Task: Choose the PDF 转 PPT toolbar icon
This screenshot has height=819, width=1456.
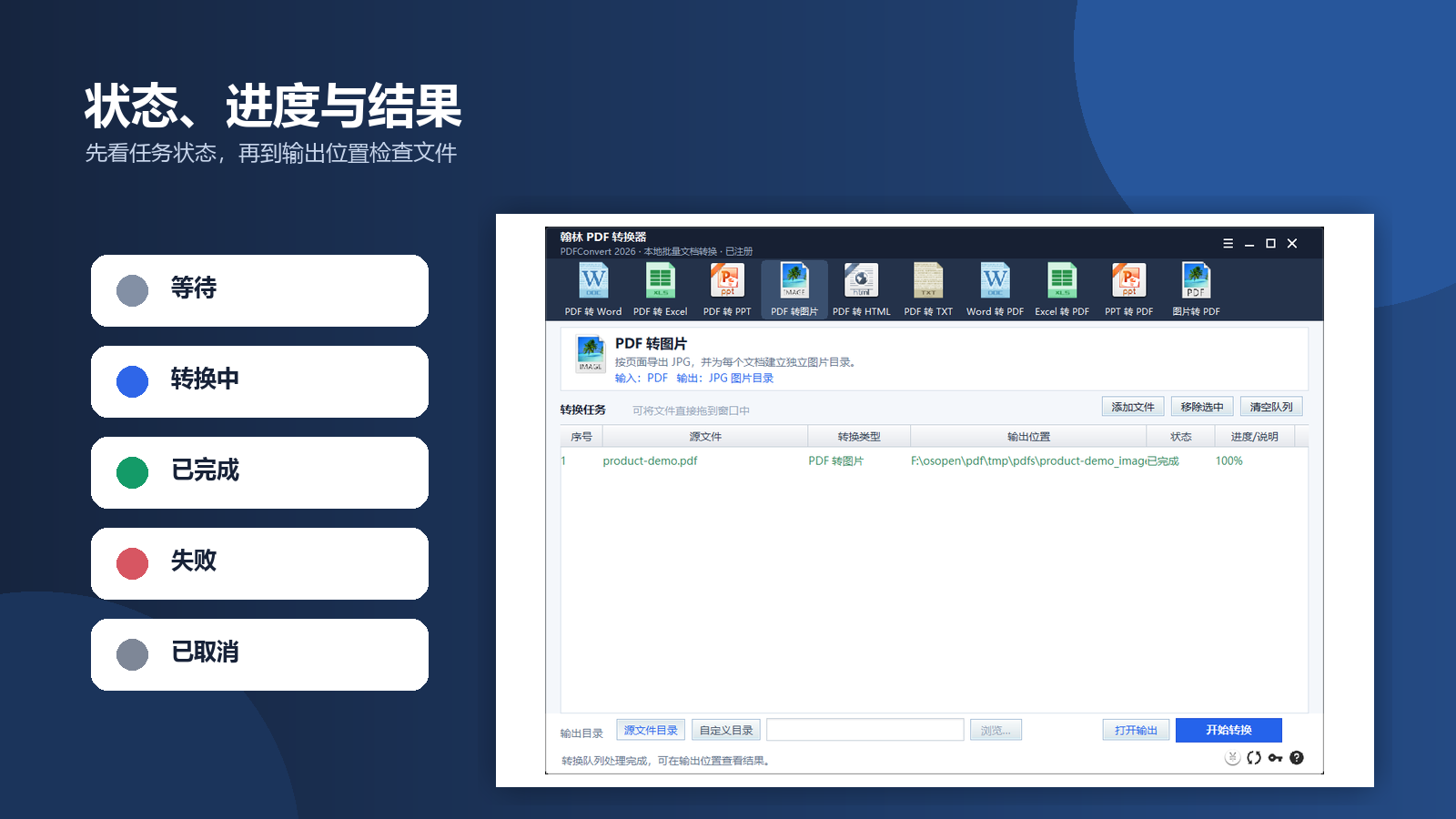Action: [x=727, y=289]
